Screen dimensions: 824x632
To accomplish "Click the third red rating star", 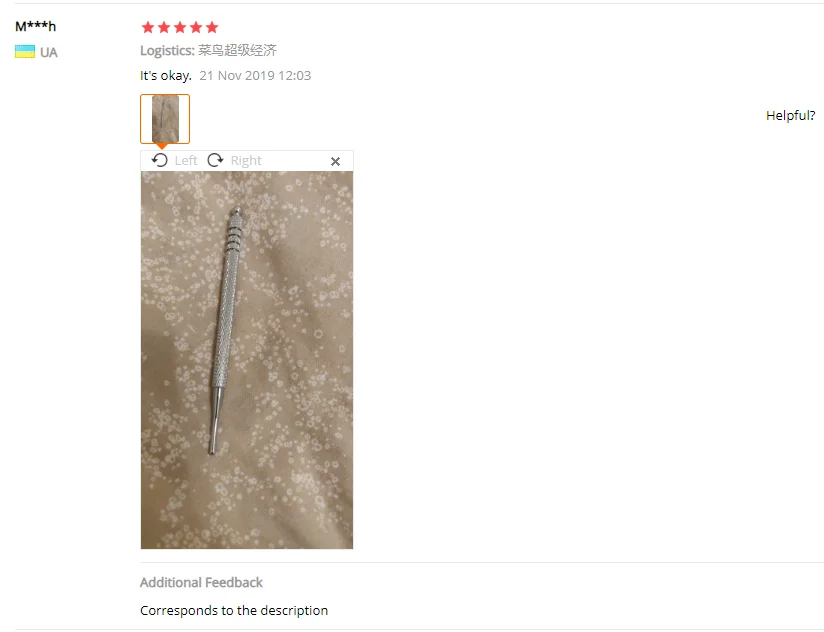I will 180,27.
